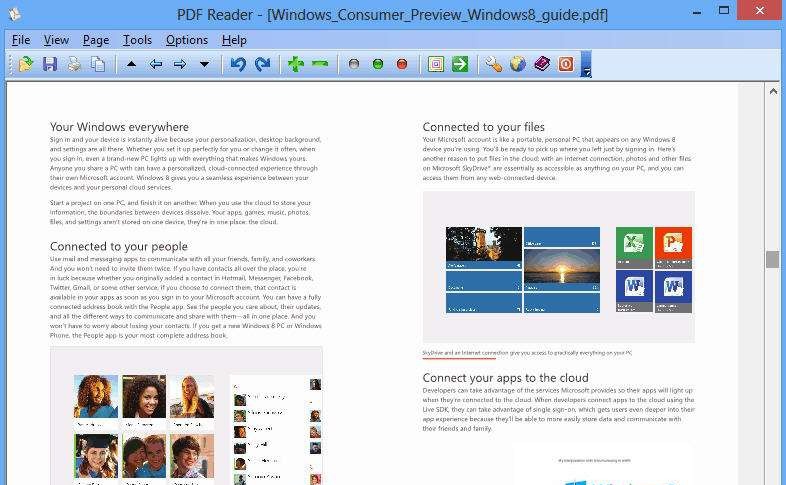The width and height of the screenshot is (786, 485).
Task: Open the Help menu
Action: (234, 40)
